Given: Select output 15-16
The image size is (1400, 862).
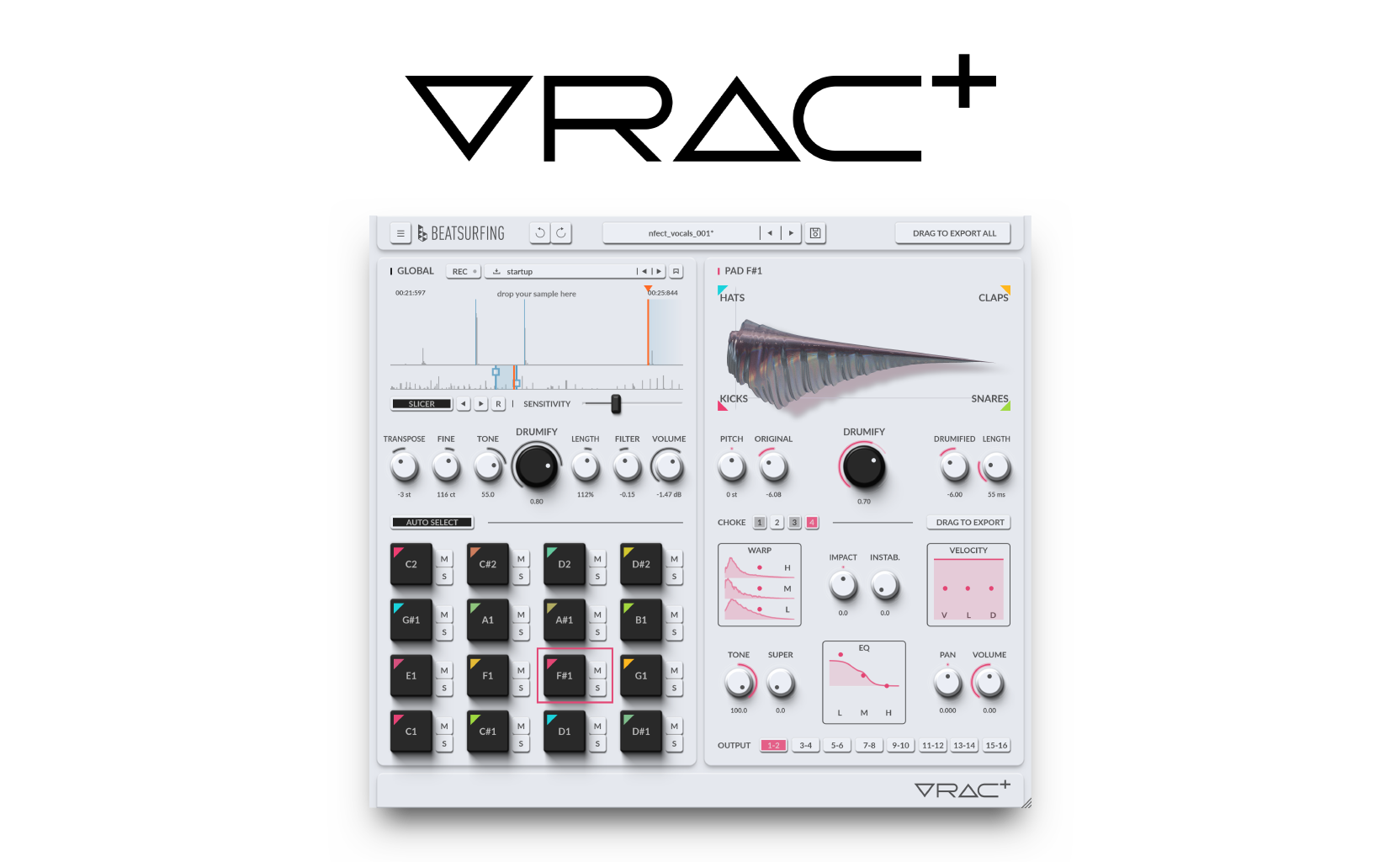Looking at the screenshot, I should [x=996, y=746].
